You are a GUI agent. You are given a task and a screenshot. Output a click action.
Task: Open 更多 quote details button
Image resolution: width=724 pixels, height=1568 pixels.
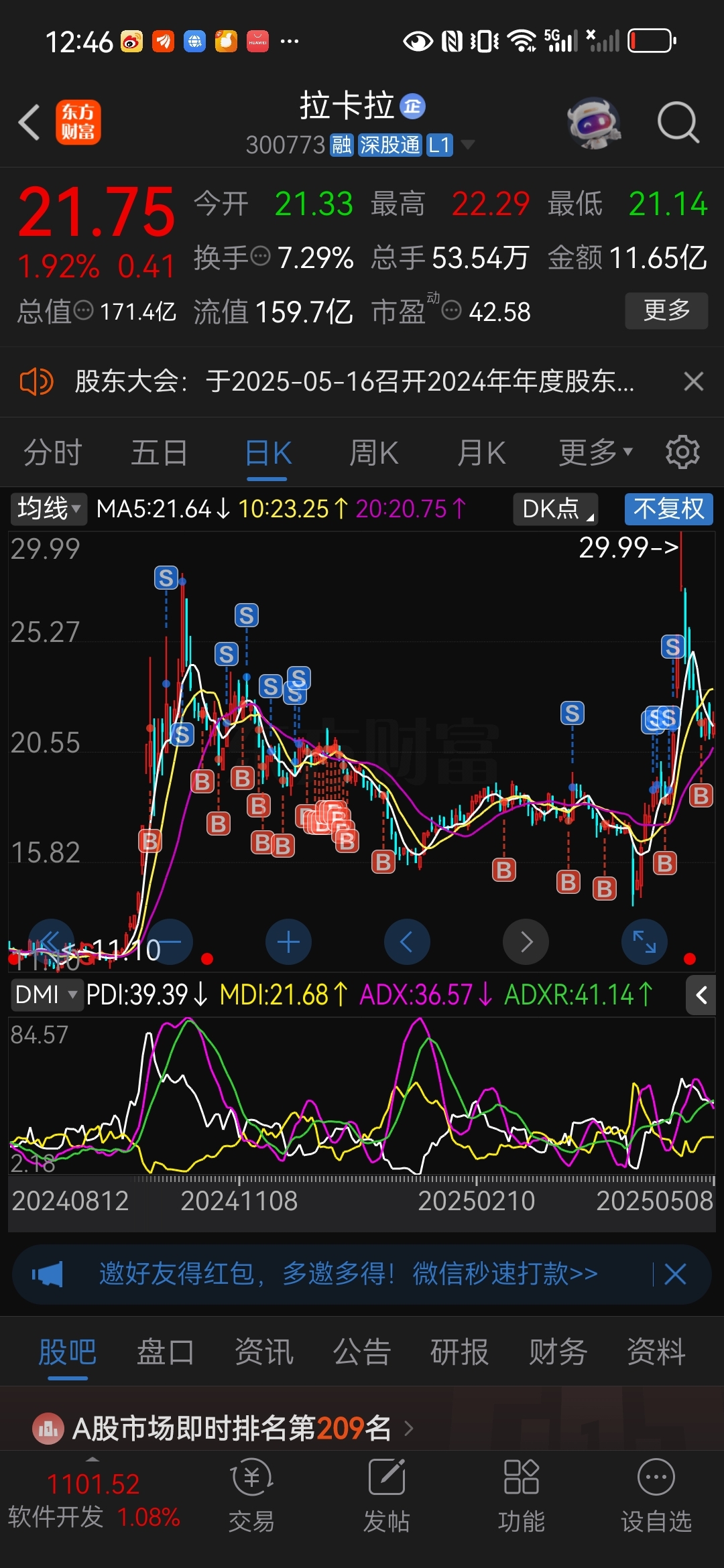tap(666, 310)
